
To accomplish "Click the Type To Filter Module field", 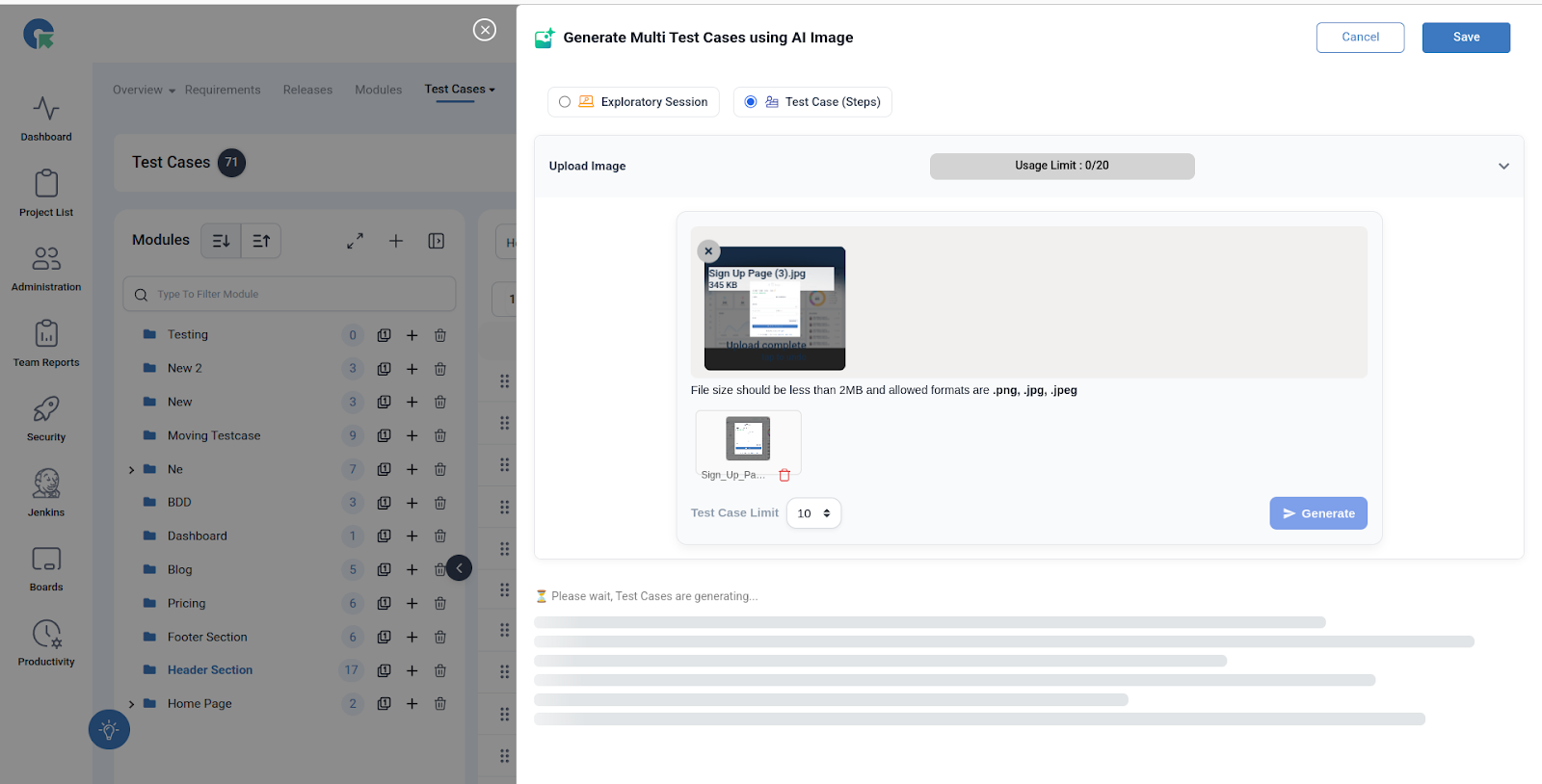I will (289, 295).
